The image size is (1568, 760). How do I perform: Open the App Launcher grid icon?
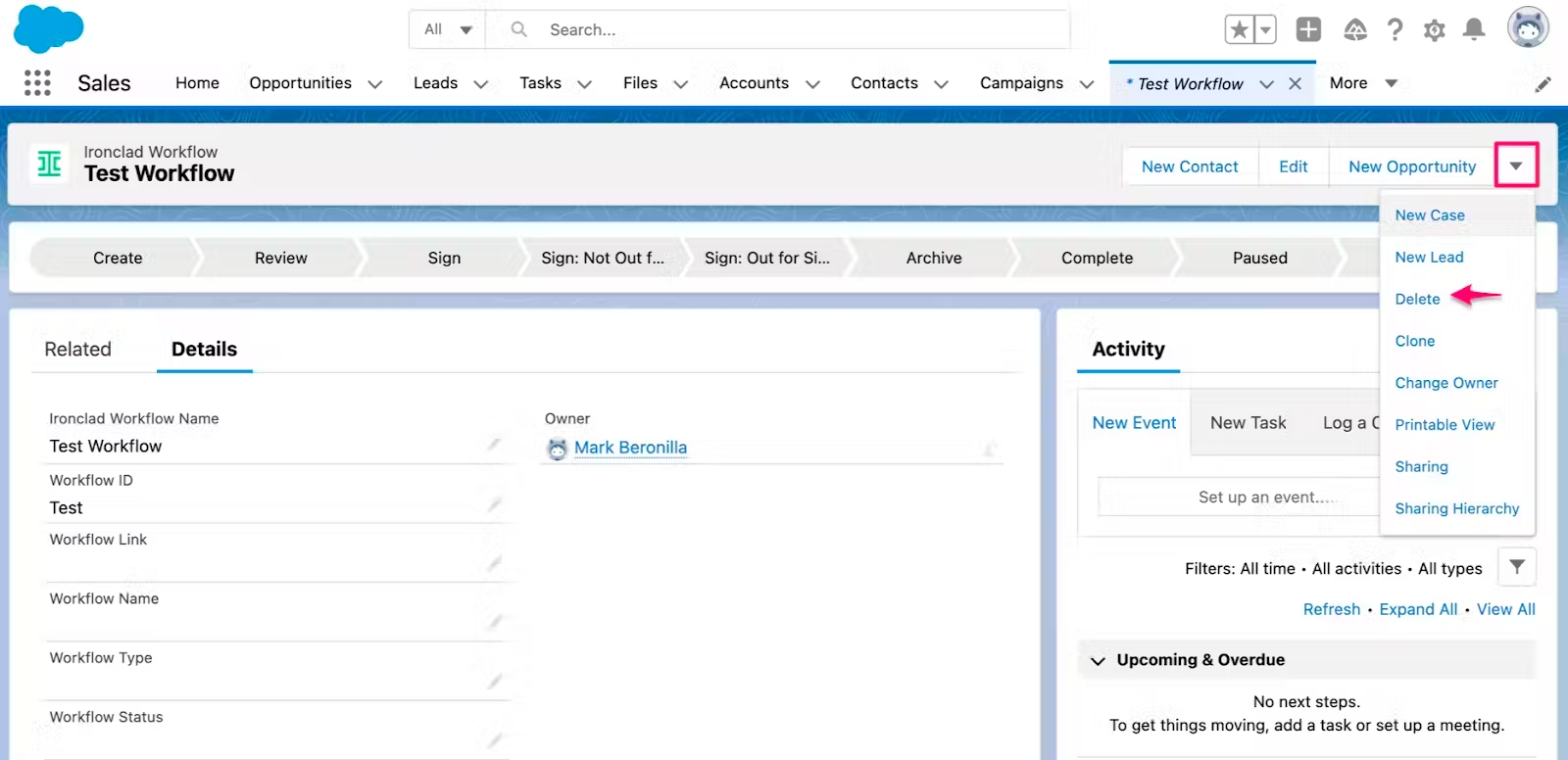coord(37,83)
